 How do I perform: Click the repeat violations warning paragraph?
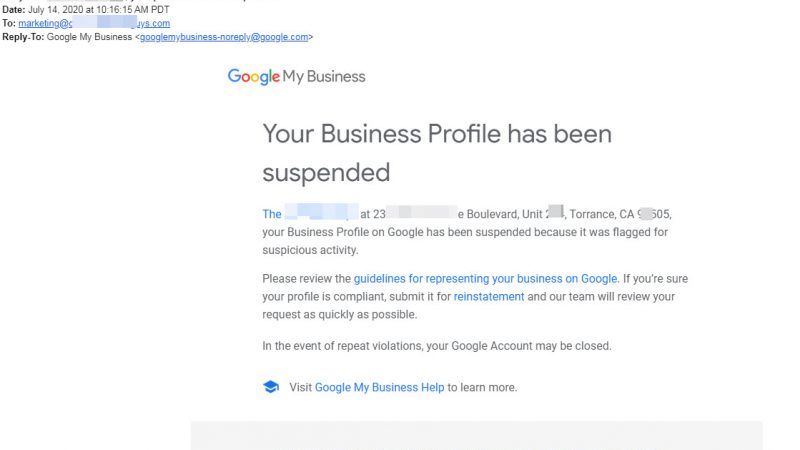coord(436,346)
